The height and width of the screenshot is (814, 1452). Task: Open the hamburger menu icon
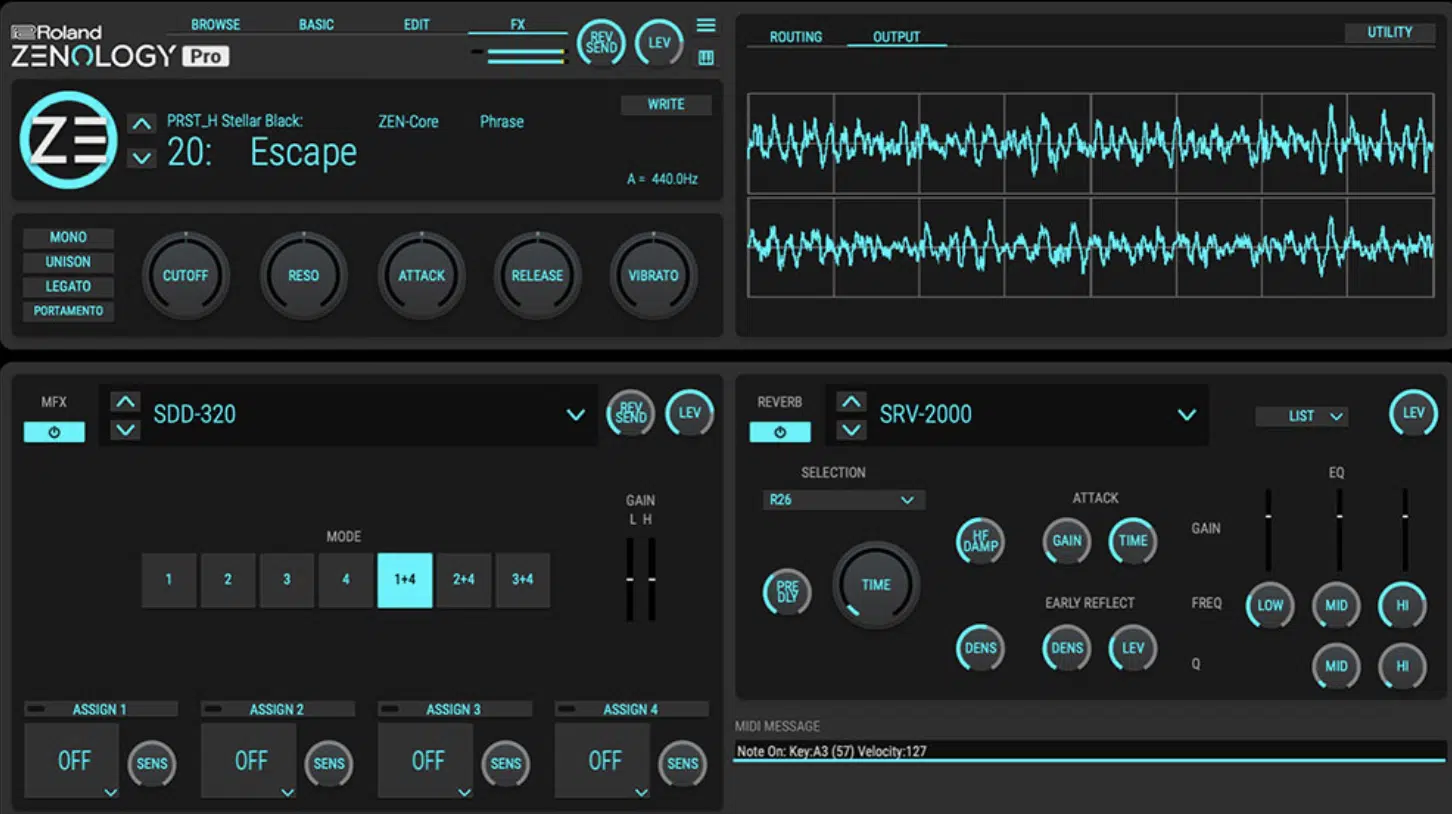point(706,26)
